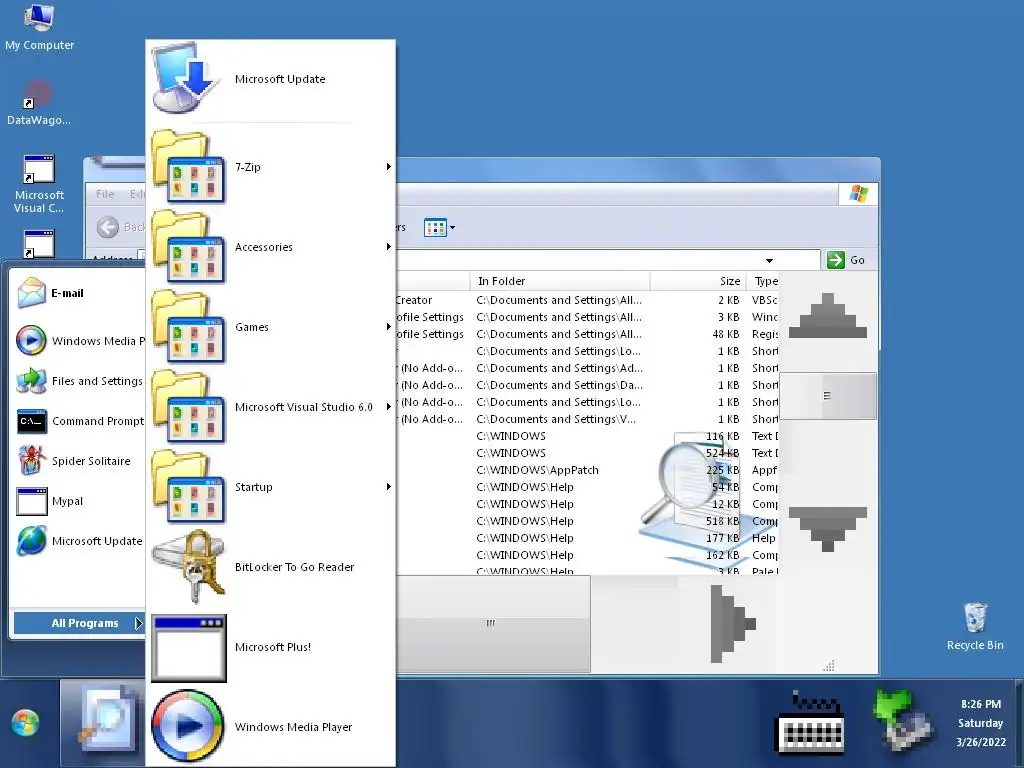
Task: Select the 177 KB Help file row
Action: pyautogui.click(x=588, y=538)
